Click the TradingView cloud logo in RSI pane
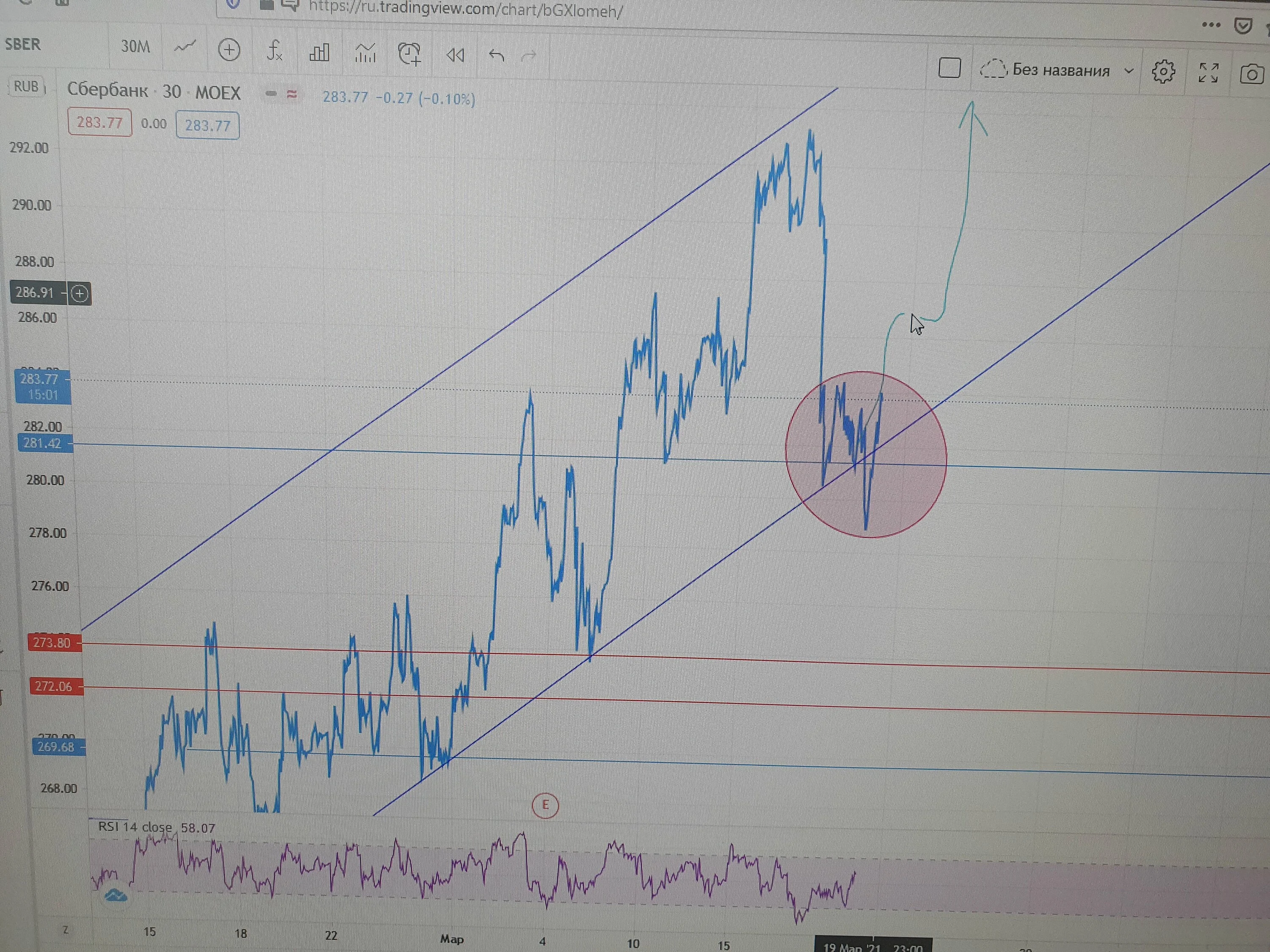 pos(116,894)
